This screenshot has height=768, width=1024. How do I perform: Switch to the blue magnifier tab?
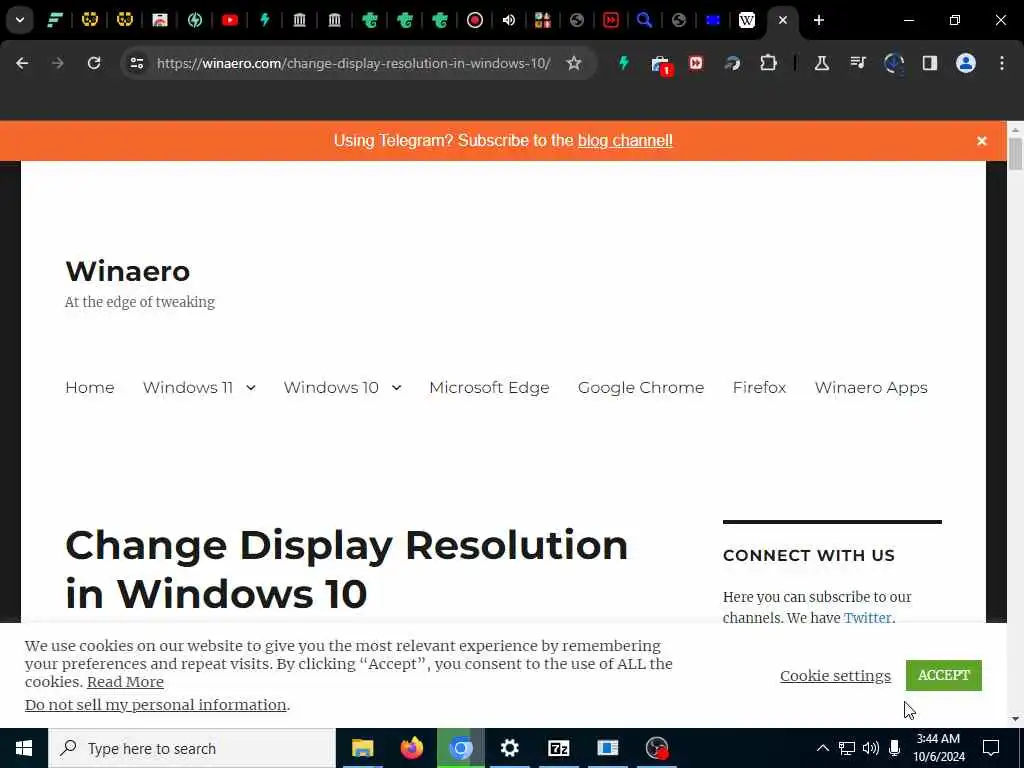644,20
